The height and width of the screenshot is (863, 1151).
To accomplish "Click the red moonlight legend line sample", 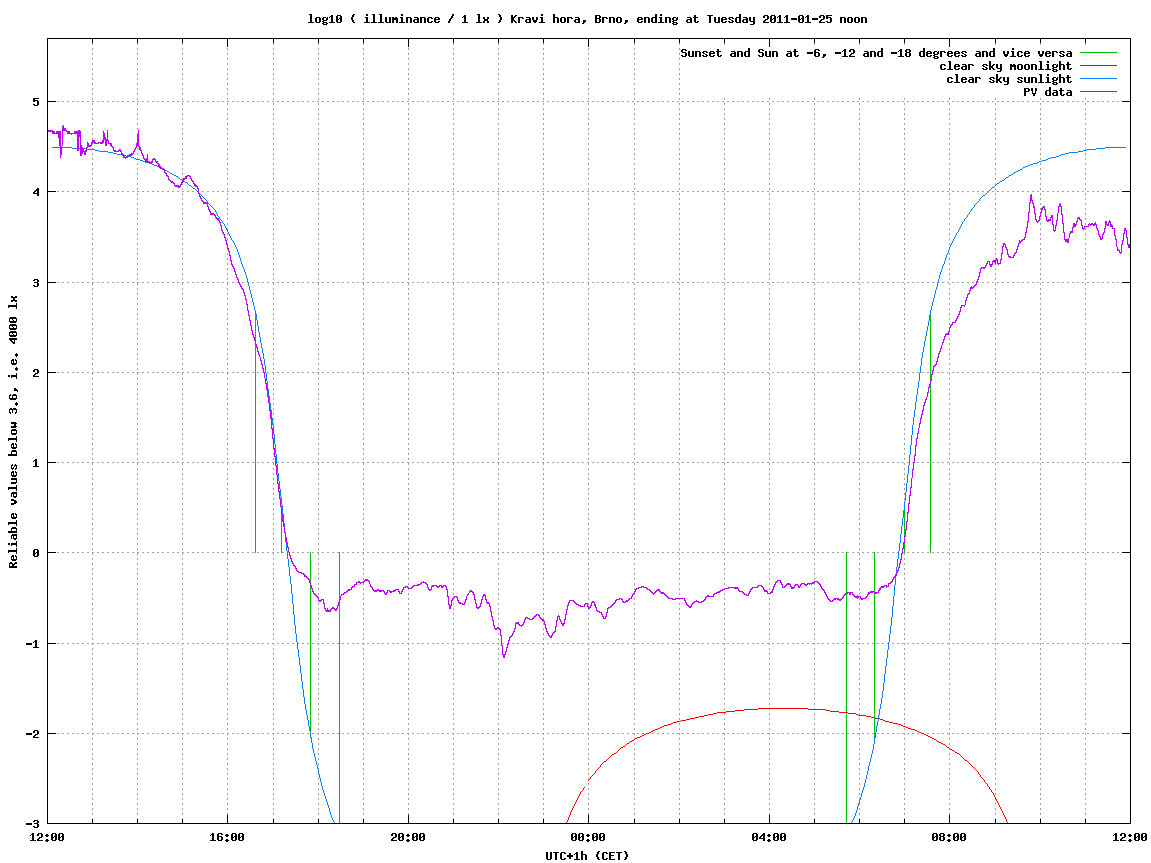I will tap(1098, 66).
